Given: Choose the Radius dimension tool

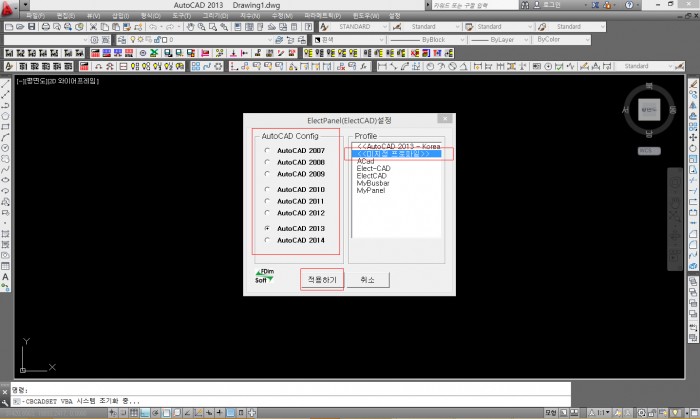Looking at the screenshot, I should click(x=430, y=66).
